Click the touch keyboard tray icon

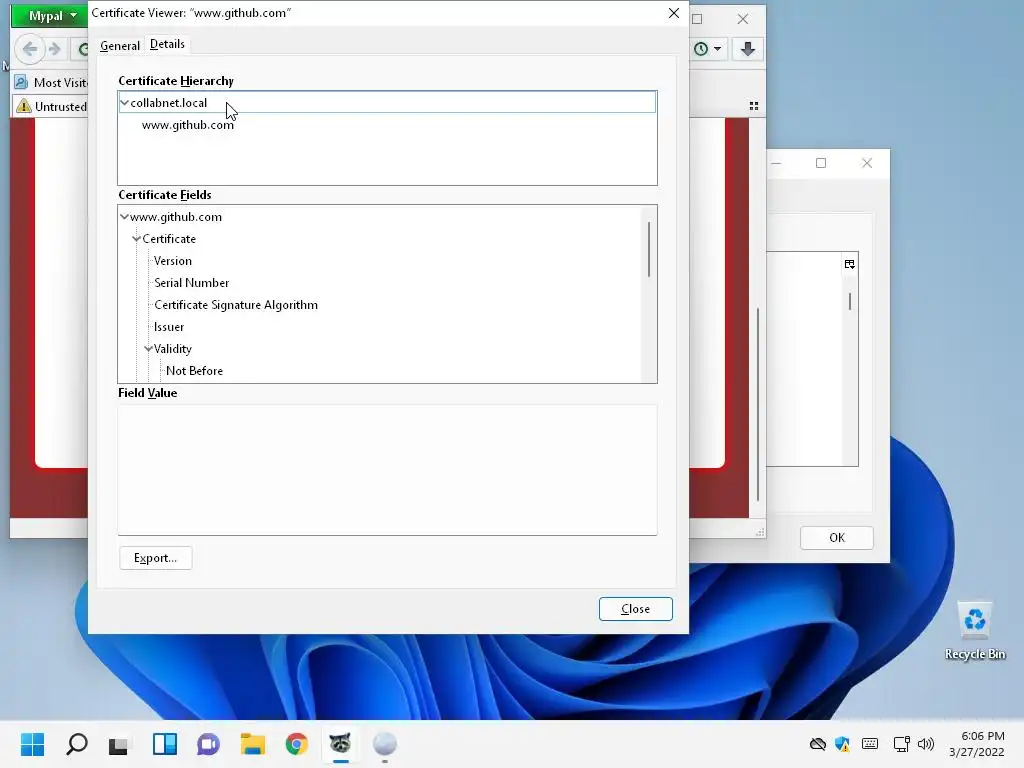[870, 744]
